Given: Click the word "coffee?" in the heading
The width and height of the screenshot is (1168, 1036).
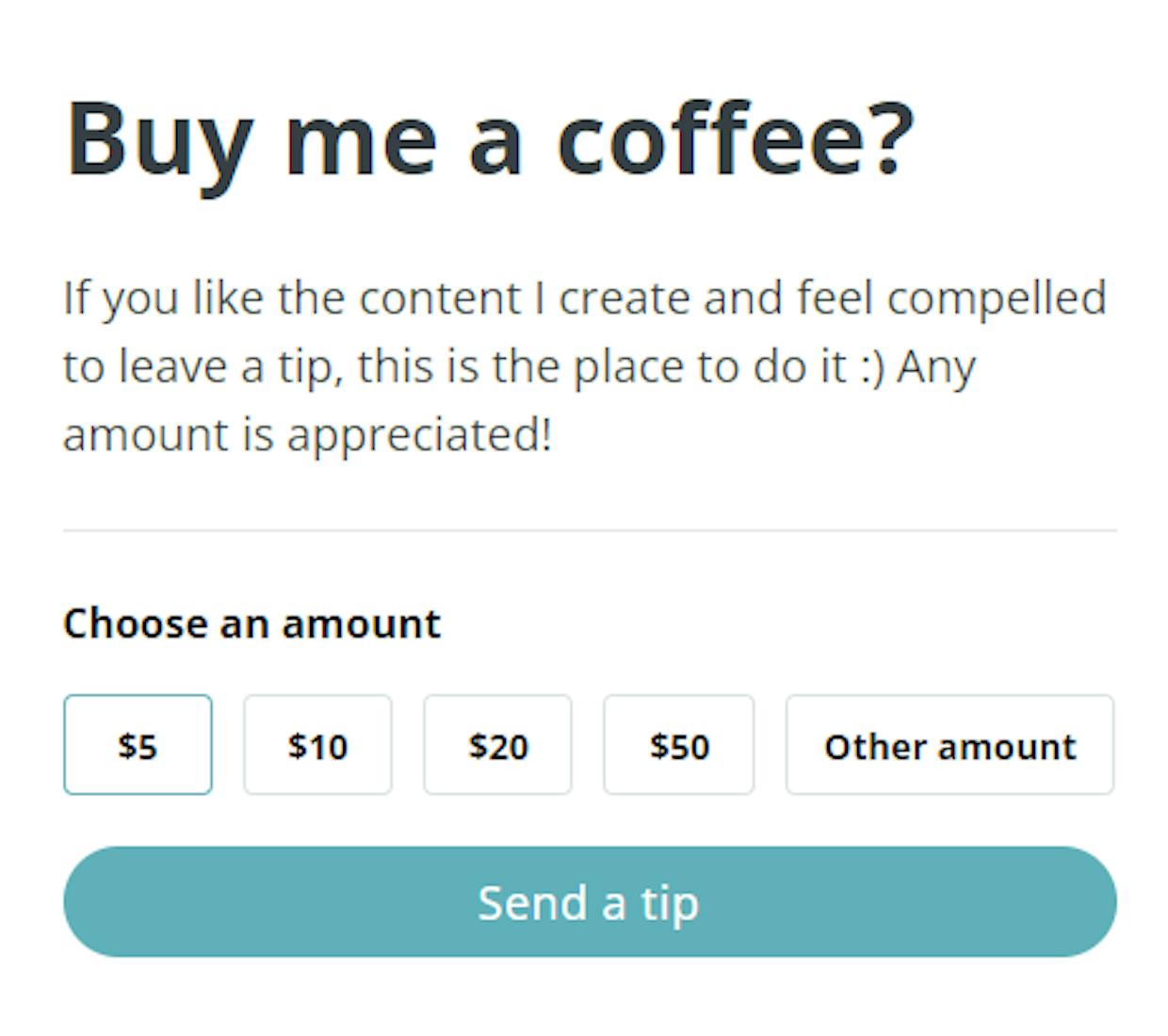Looking at the screenshot, I should pos(736,138).
